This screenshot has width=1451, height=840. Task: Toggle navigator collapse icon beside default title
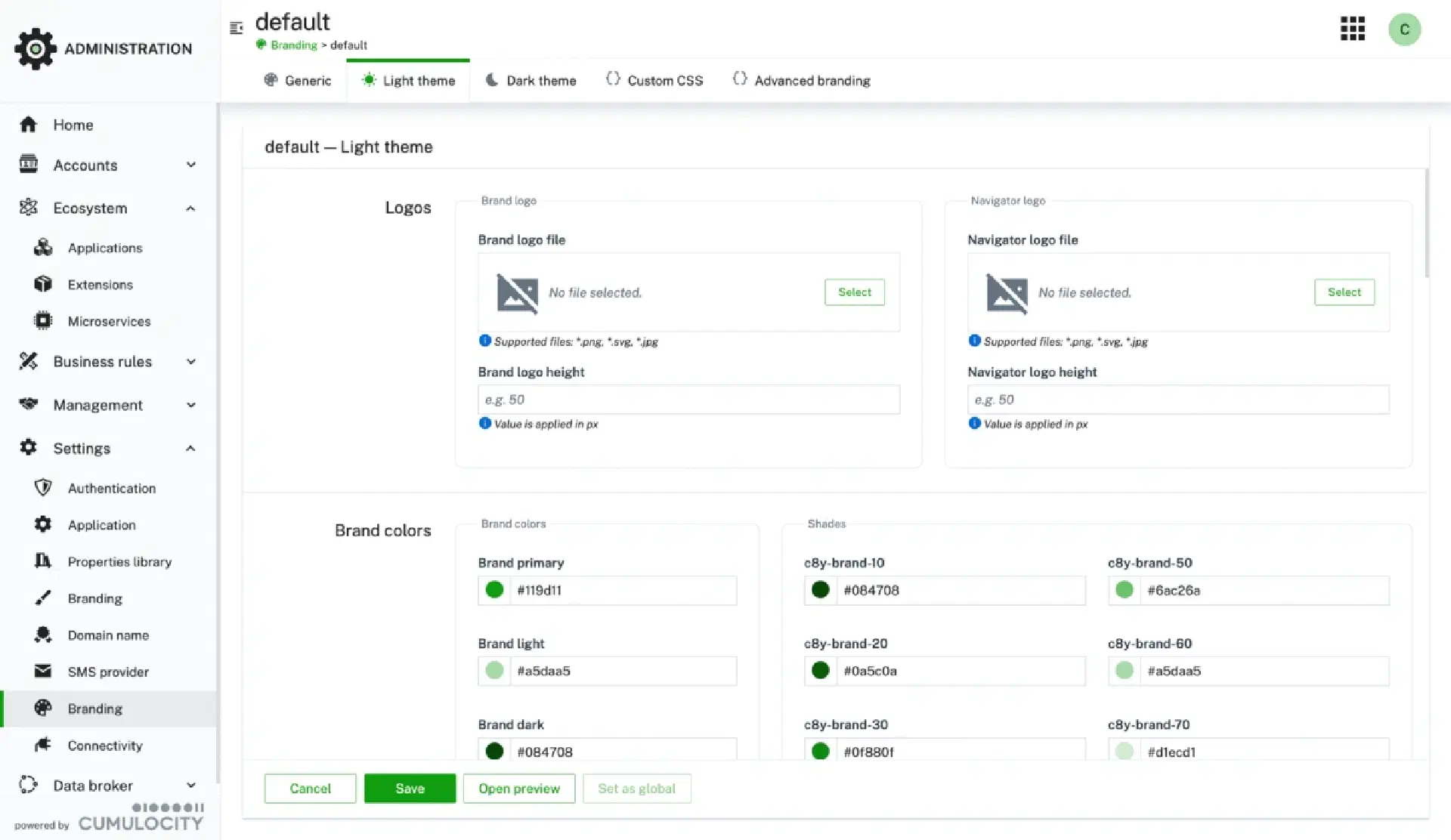(237, 28)
